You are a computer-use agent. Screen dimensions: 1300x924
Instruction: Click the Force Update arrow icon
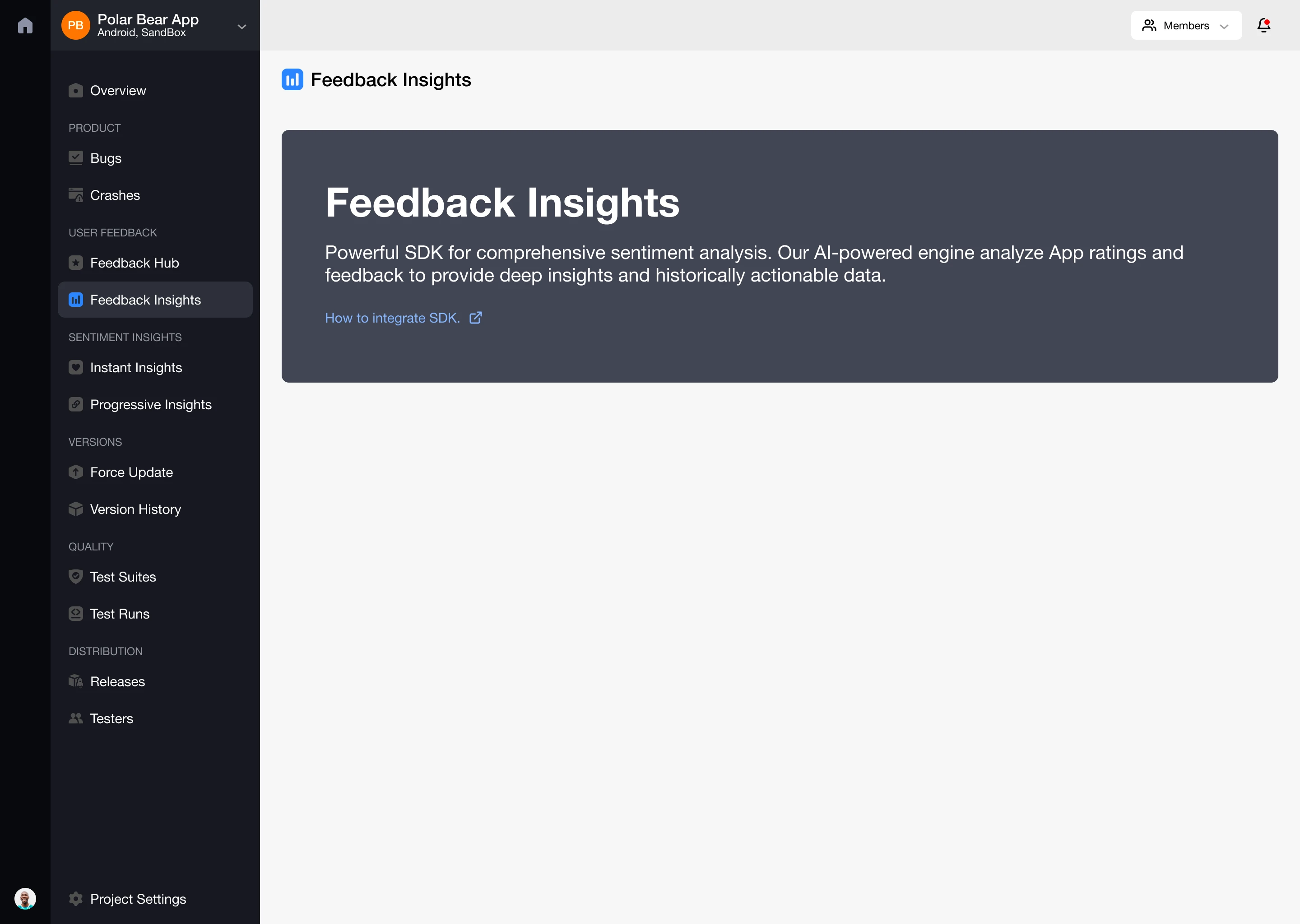pyautogui.click(x=76, y=472)
